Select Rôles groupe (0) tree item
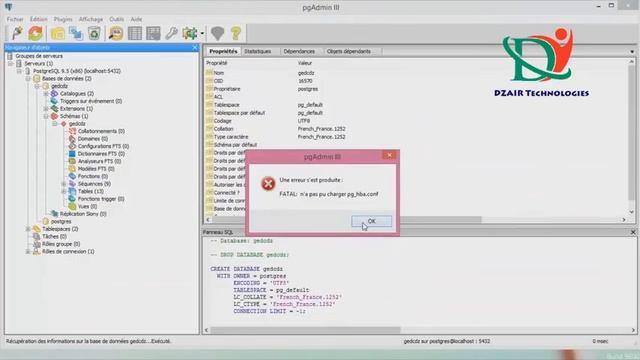 click(x=61, y=244)
